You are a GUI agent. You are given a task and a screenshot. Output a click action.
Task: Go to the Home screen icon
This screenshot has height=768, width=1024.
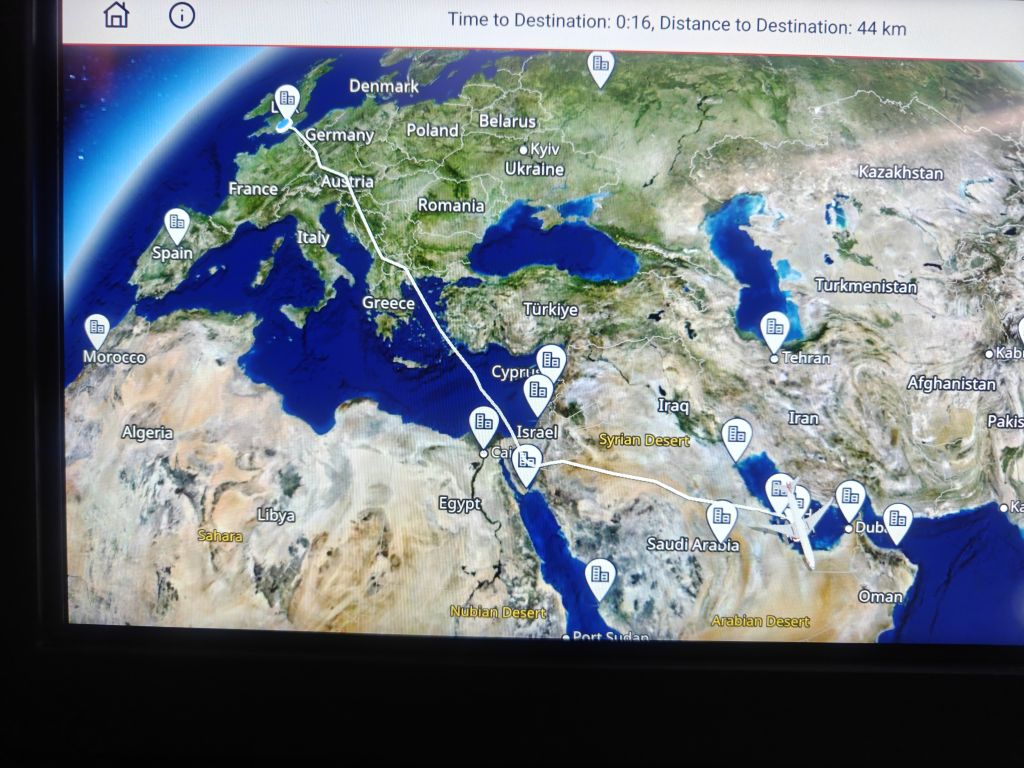point(117,16)
